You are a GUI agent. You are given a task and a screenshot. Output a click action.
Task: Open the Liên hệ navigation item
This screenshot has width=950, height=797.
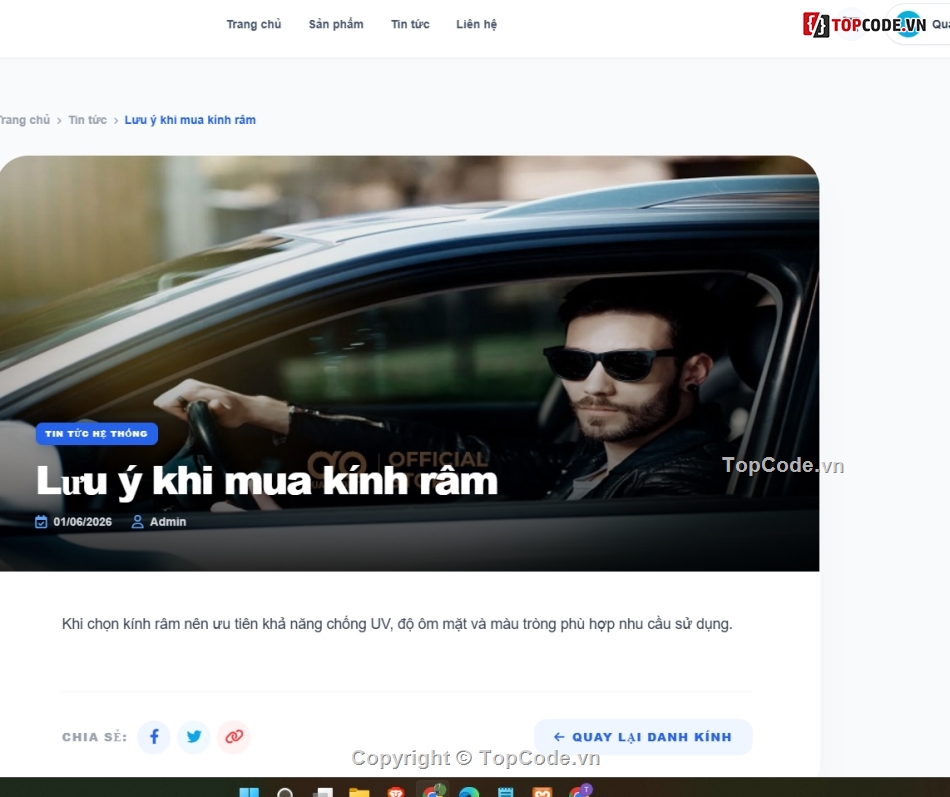477,24
